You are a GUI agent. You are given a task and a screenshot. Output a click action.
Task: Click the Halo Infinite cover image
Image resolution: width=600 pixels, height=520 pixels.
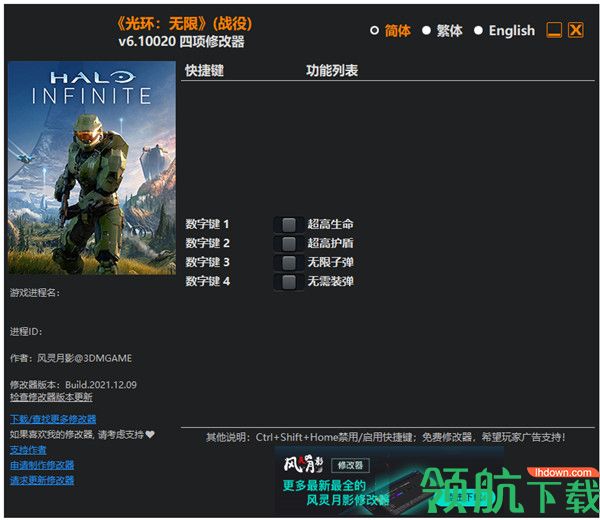(x=92, y=168)
